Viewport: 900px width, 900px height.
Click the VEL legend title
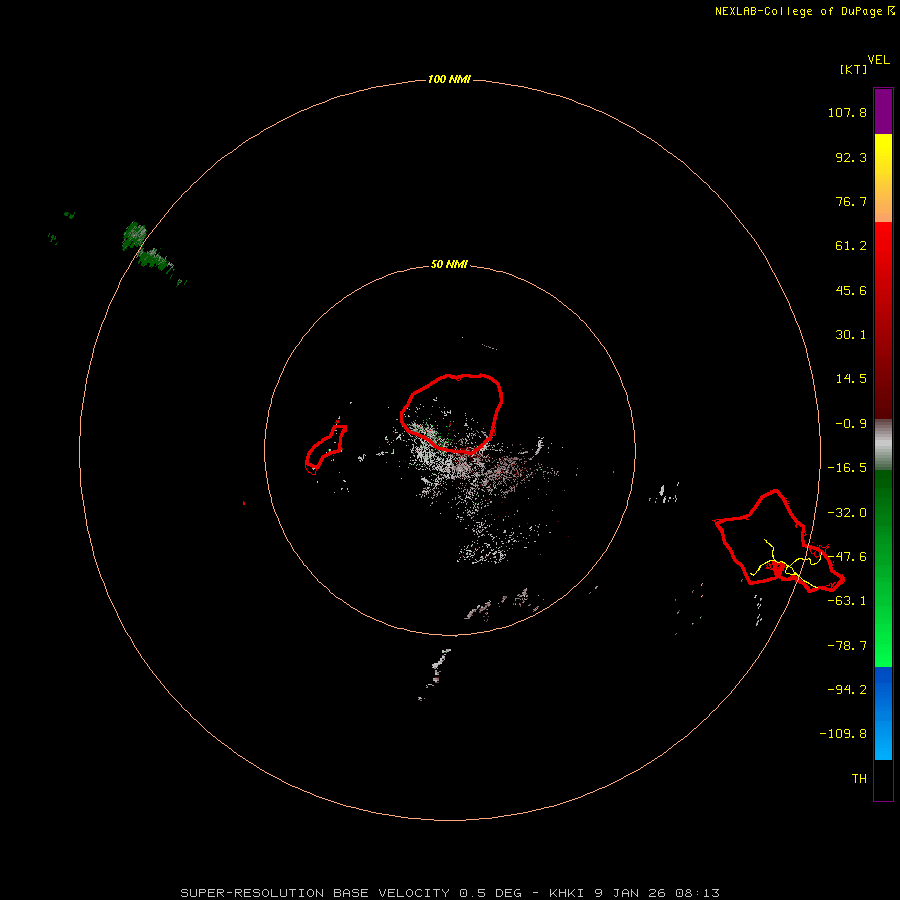tap(879, 60)
